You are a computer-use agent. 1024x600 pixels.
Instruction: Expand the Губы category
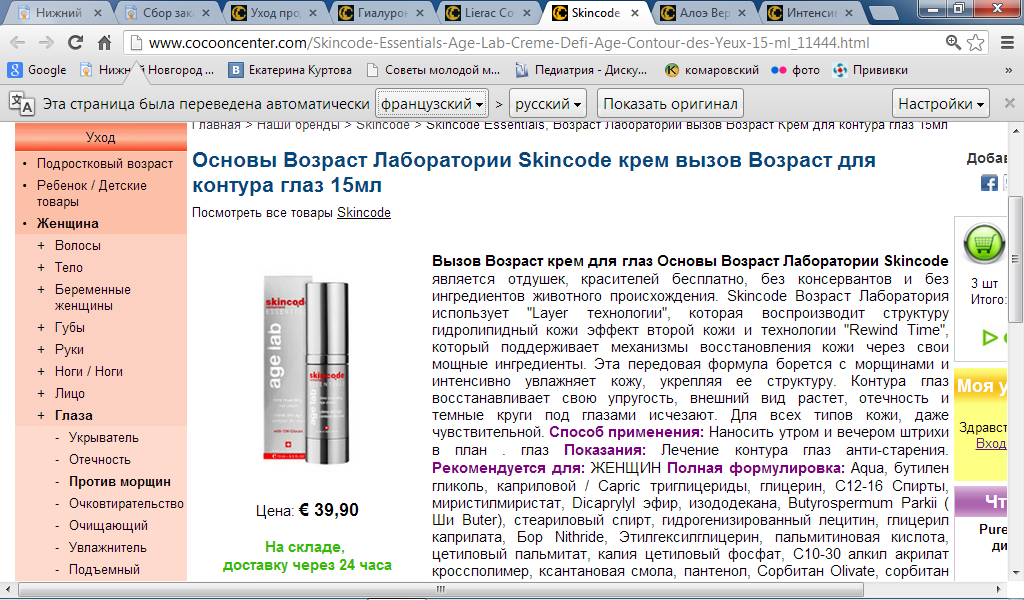70,328
